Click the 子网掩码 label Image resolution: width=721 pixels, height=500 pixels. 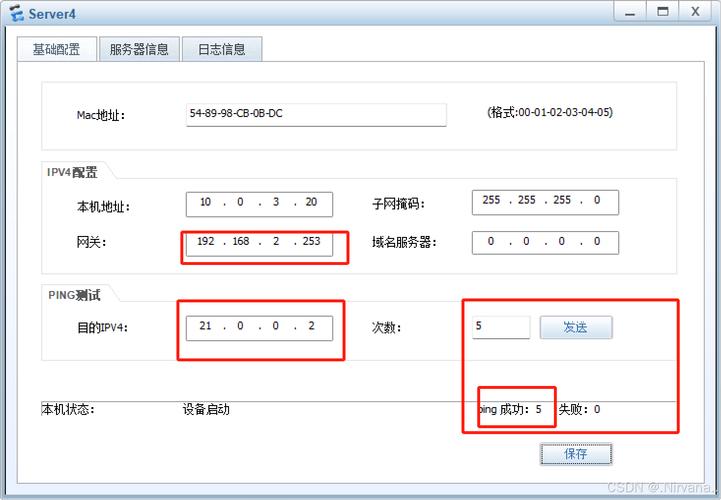[398, 203]
